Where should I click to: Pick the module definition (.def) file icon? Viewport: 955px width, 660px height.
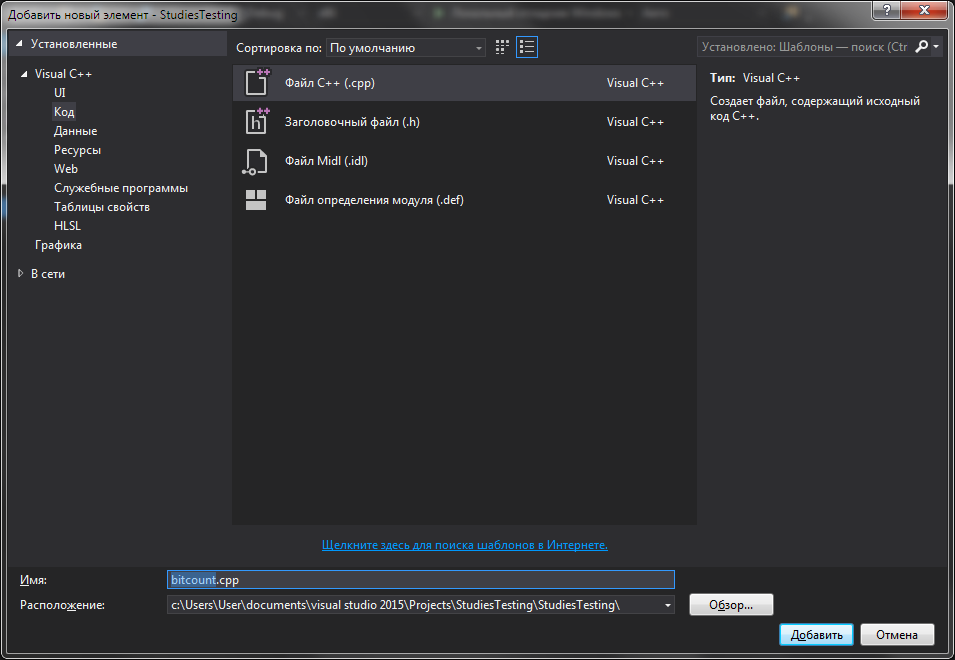pyautogui.click(x=257, y=200)
